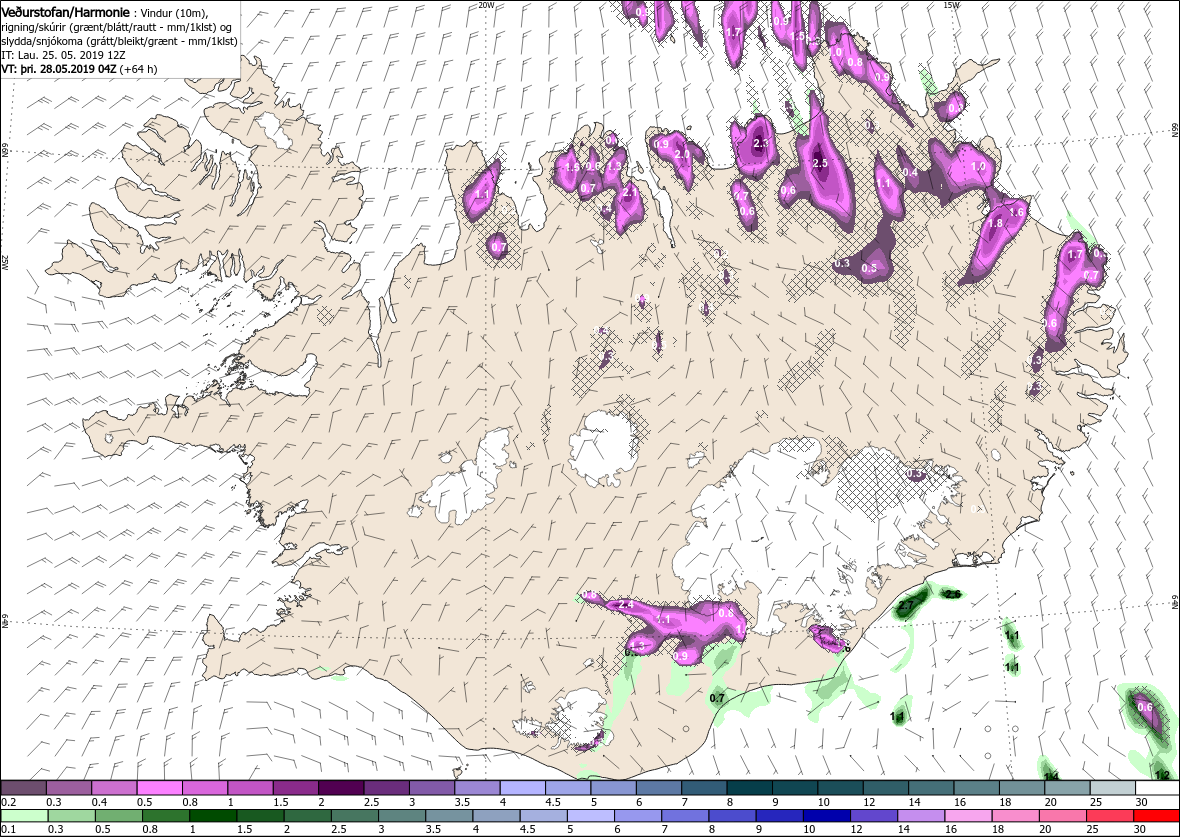Image resolution: width=1180 pixels, height=837 pixels.
Task: Select the 12 swatch in upper legend row
Action: [x=885, y=789]
